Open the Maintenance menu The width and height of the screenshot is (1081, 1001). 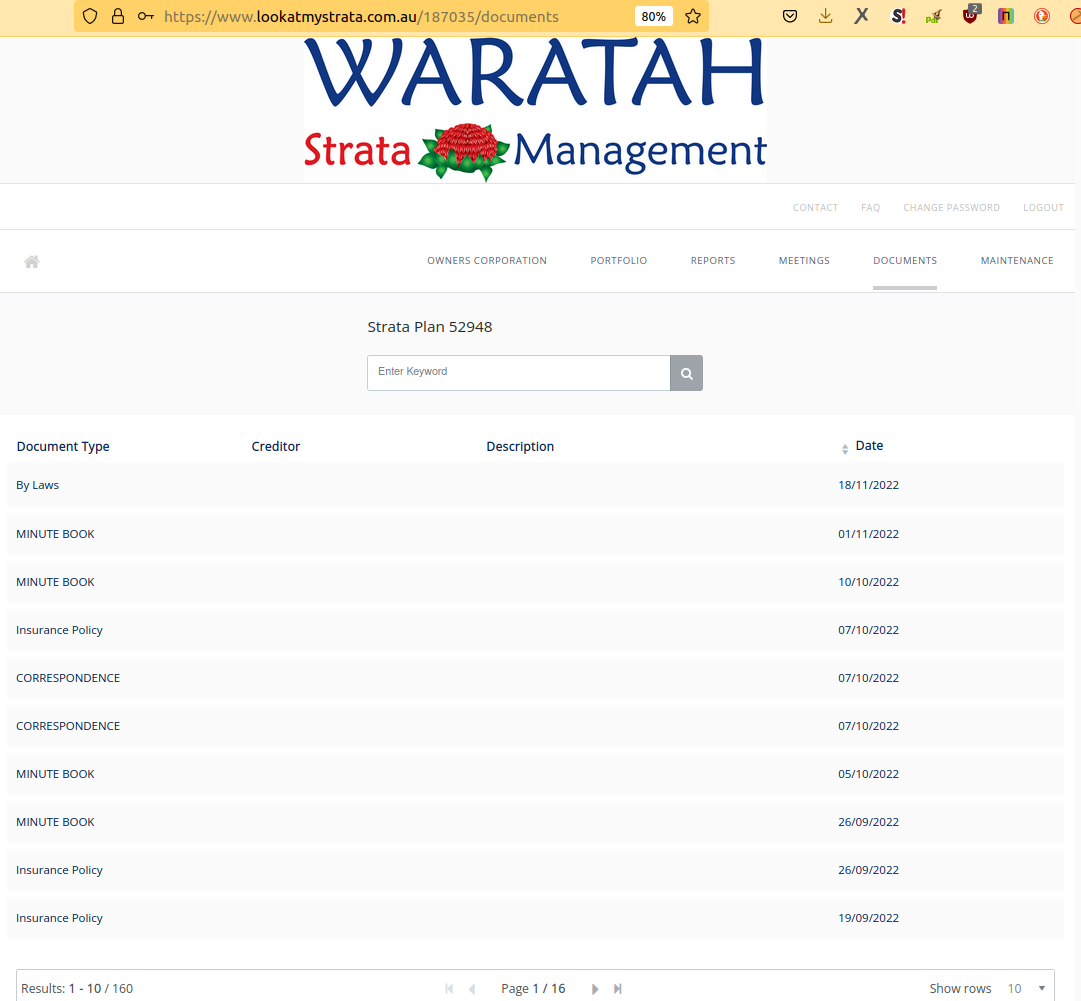(x=1017, y=261)
